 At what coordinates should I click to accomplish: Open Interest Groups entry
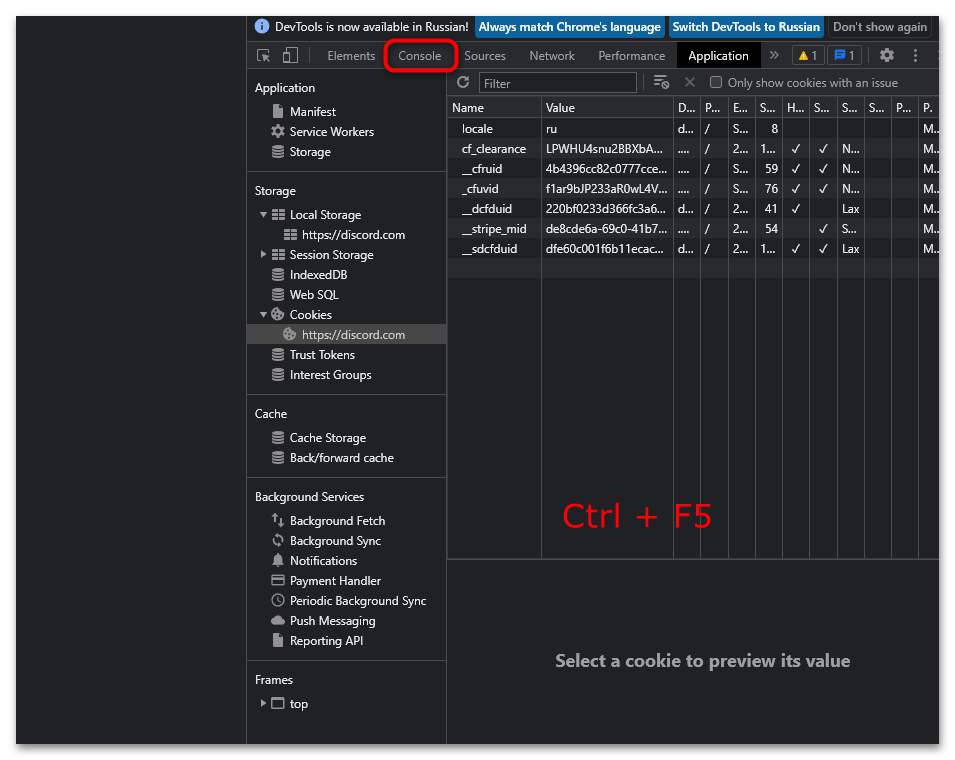pyautogui.click(x=321, y=375)
